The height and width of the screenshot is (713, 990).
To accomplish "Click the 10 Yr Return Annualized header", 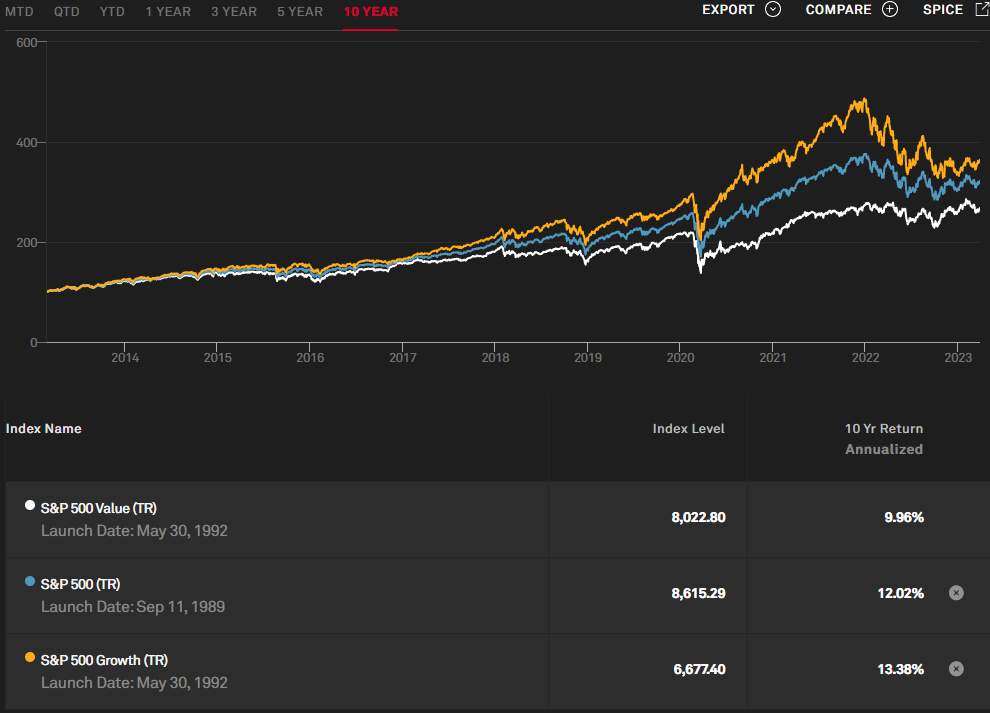I will coord(884,439).
